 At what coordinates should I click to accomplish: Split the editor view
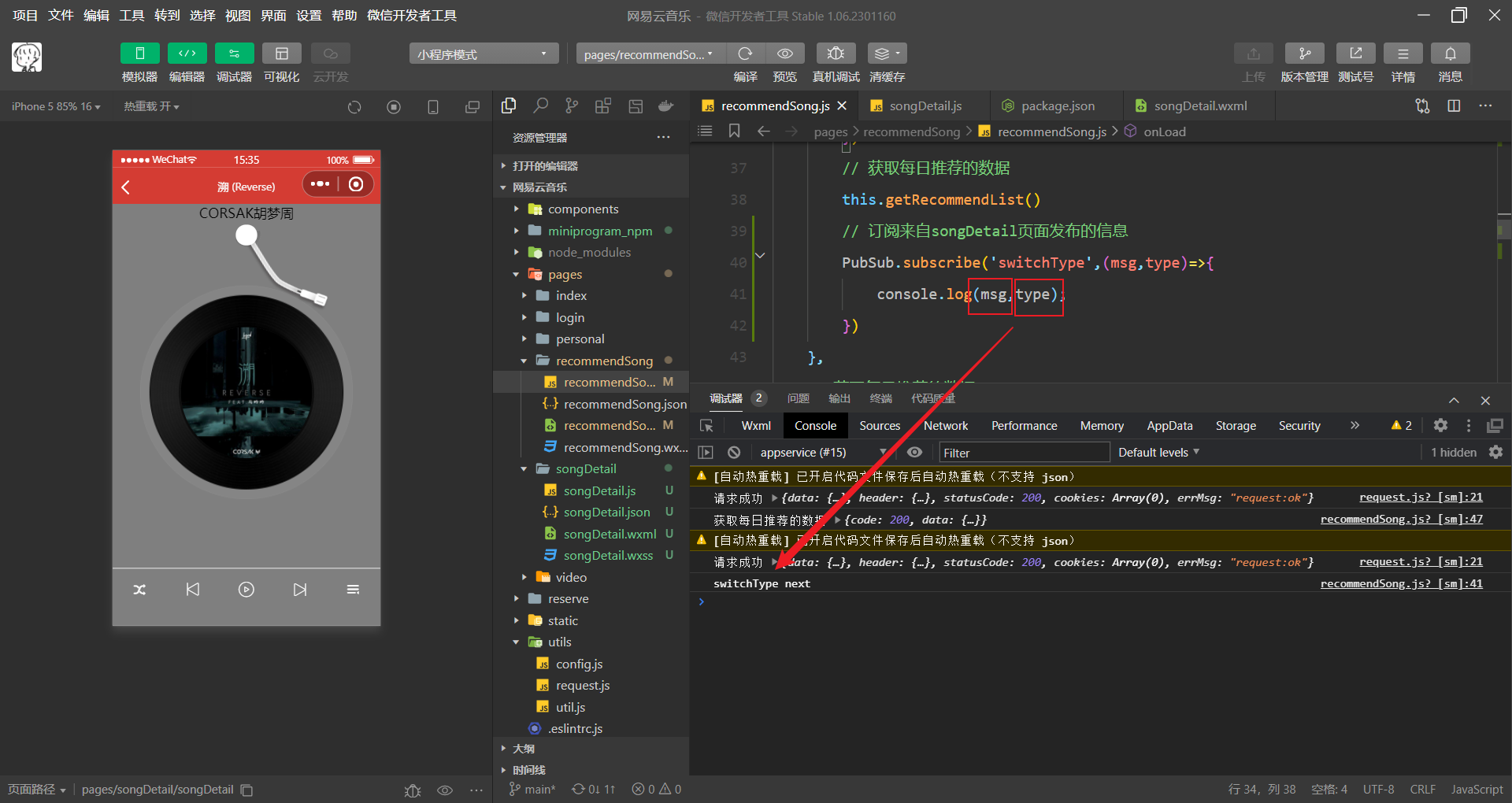(1454, 105)
